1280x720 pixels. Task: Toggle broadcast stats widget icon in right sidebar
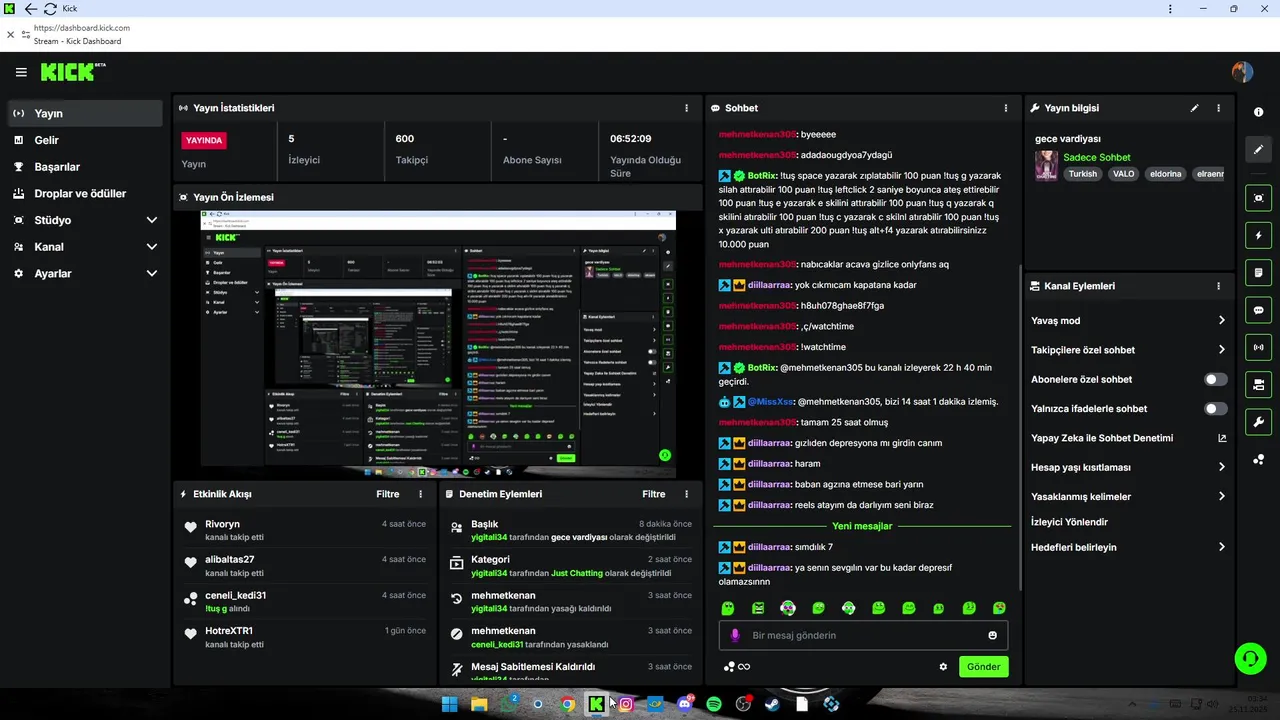point(1258,348)
